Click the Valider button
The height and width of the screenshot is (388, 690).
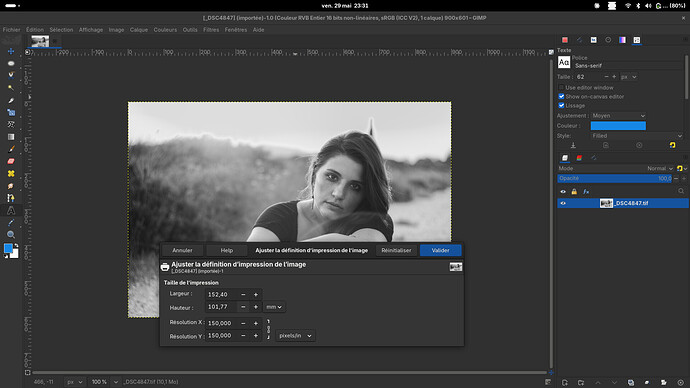pyautogui.click(x=440, y=250)
